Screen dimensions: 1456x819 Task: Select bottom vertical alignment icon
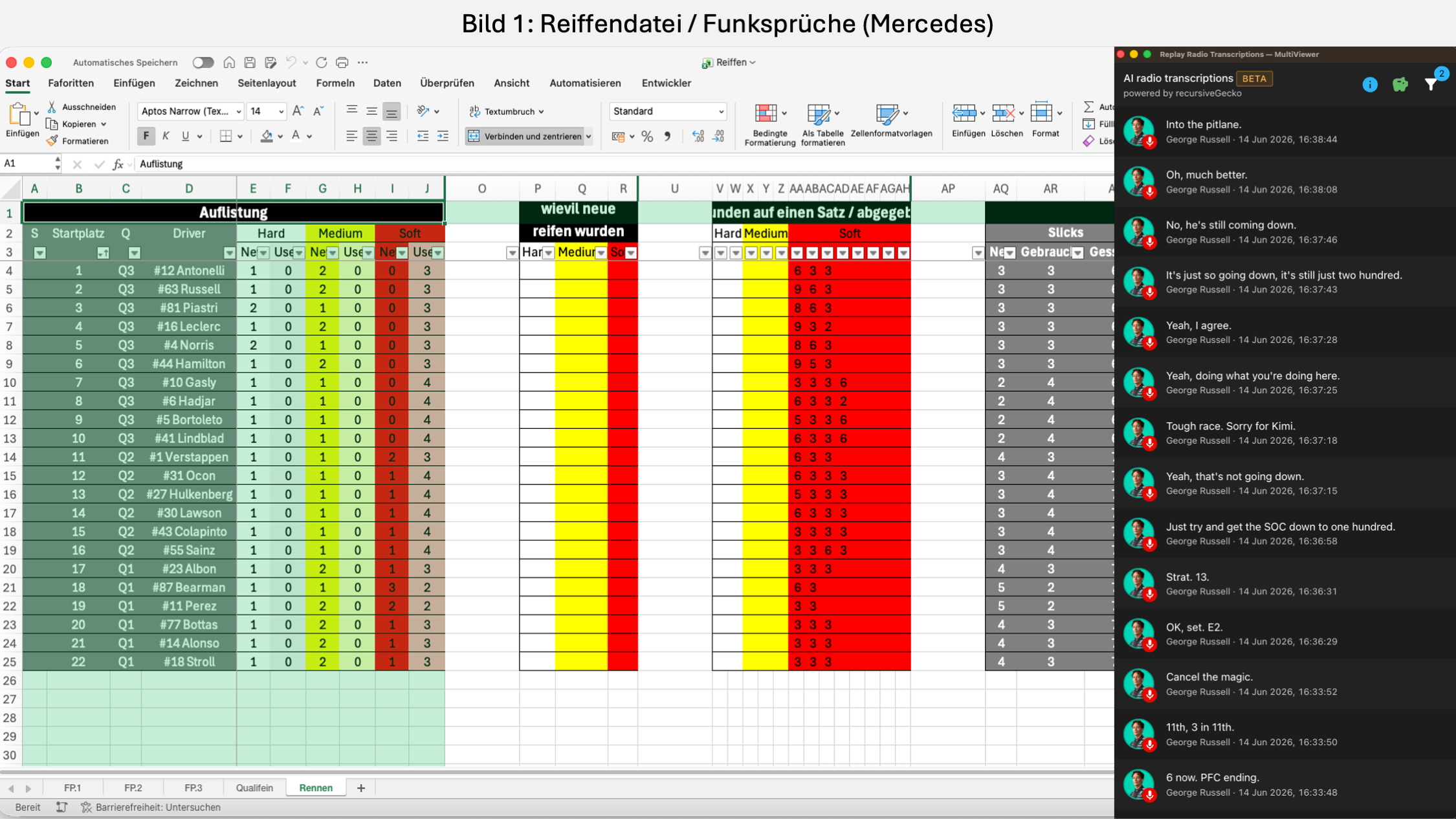point(392,111)
